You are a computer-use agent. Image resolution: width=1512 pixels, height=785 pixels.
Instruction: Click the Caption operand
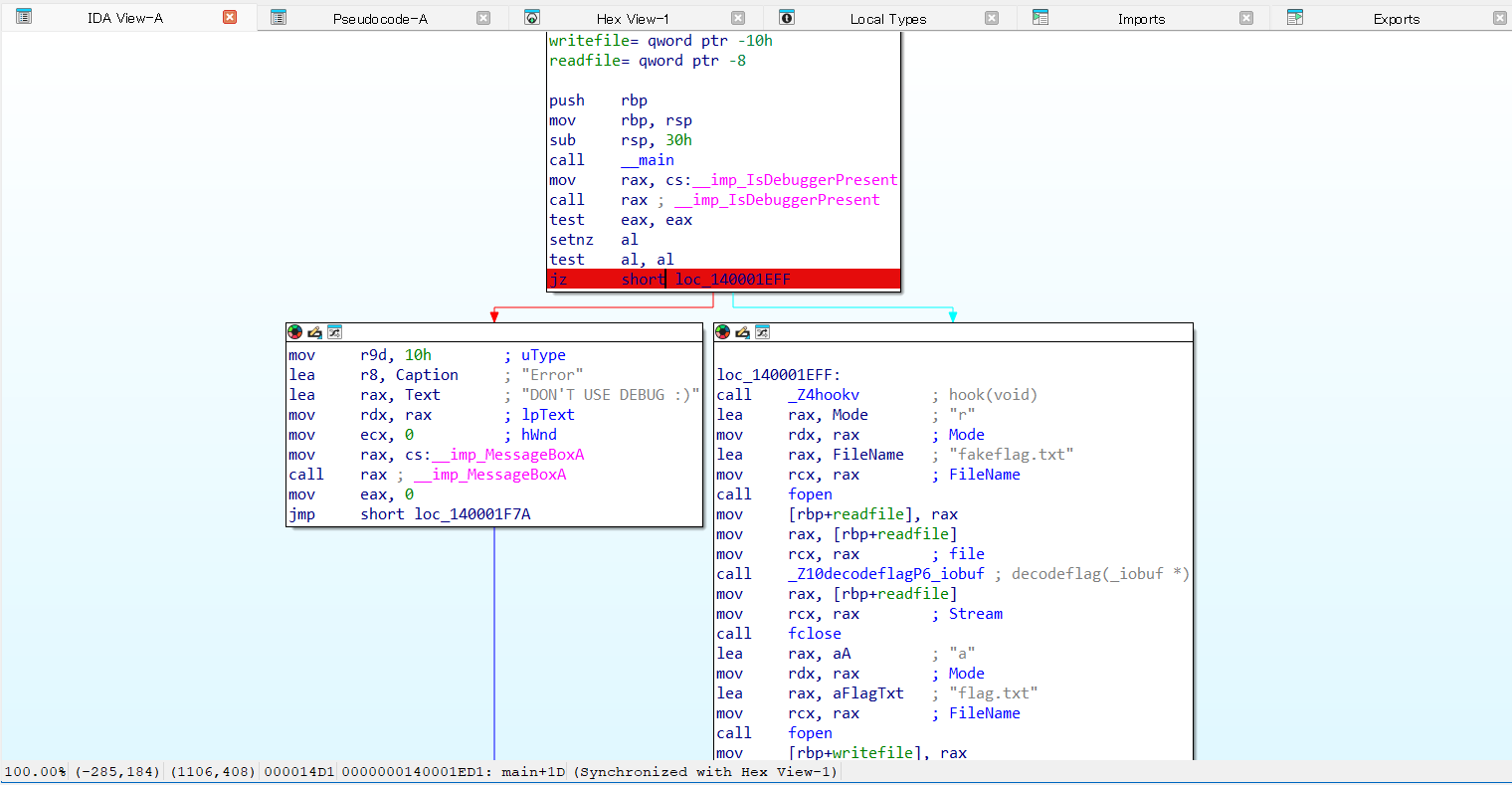point(427,375)
